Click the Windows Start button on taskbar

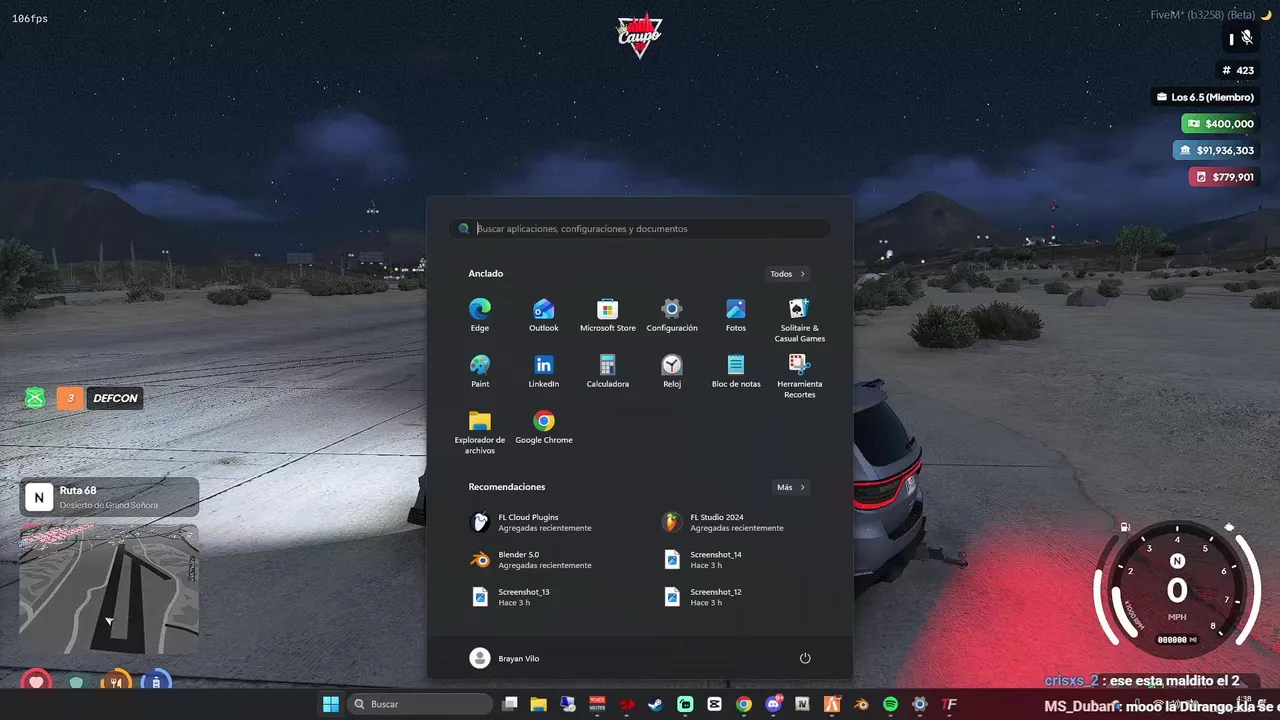click(331, 704)
